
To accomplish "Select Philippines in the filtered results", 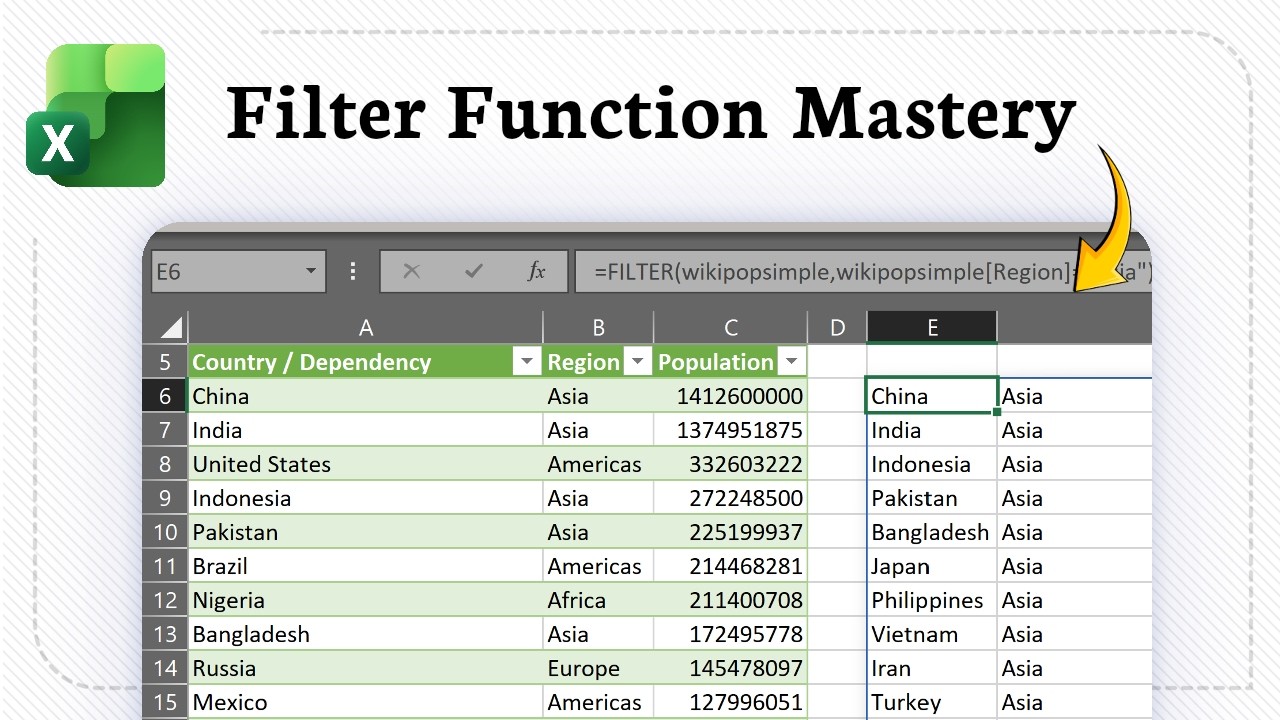I will coord(932,600).
